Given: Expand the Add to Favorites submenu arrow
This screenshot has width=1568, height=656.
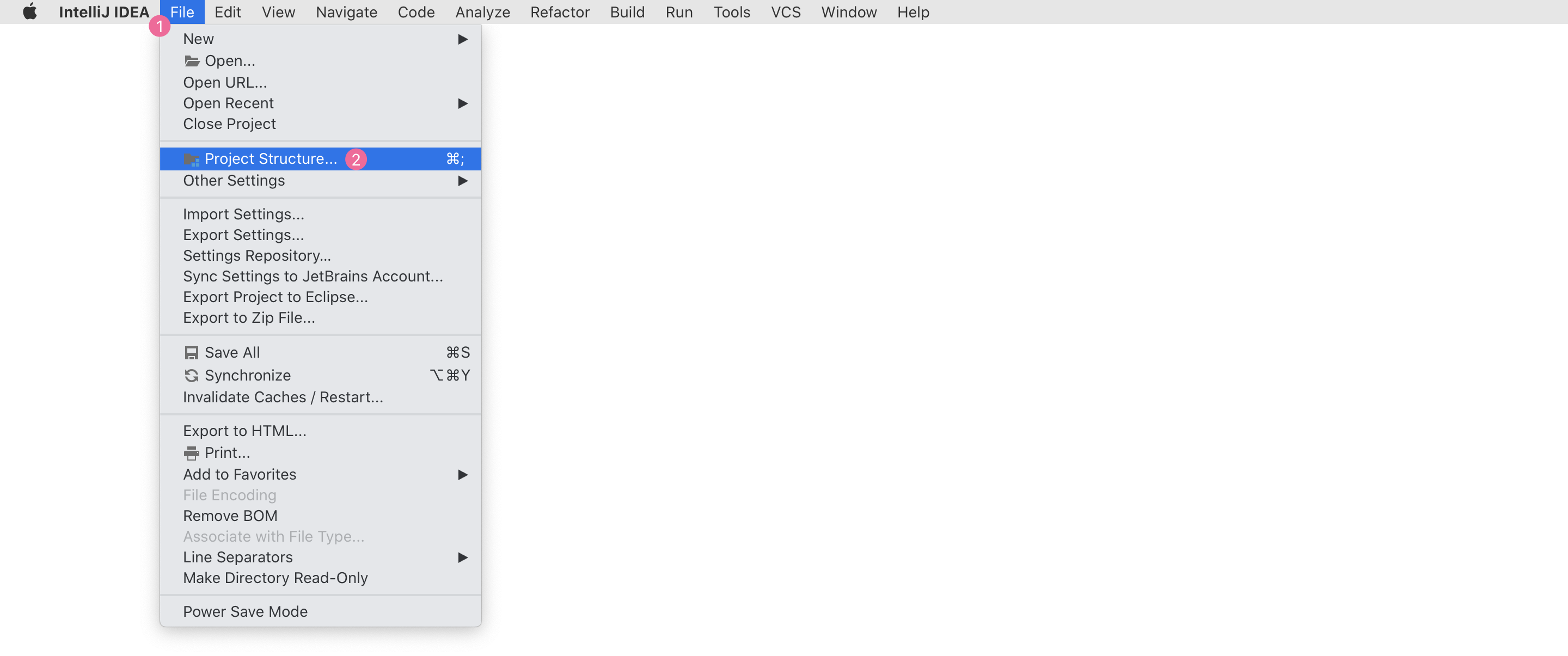Looking at the screenshot, I should click(x=463, y=475).
